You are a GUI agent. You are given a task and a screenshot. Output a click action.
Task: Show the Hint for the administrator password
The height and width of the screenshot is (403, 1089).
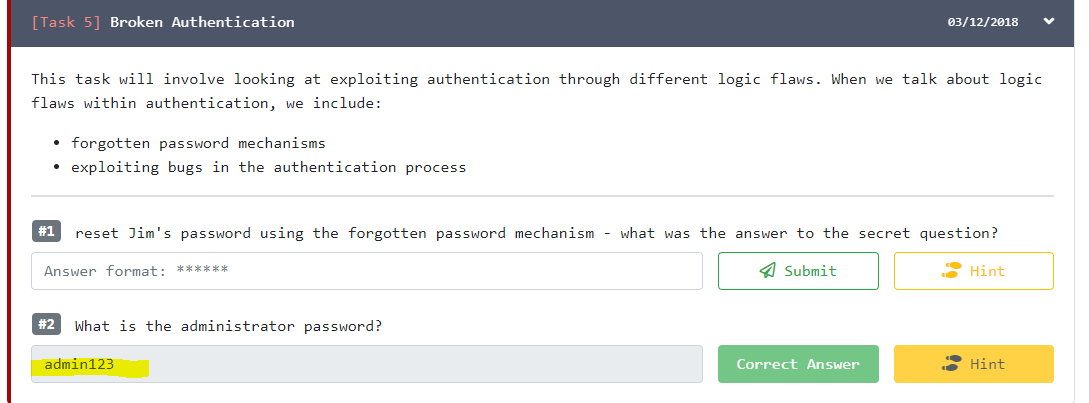point(973,364)
